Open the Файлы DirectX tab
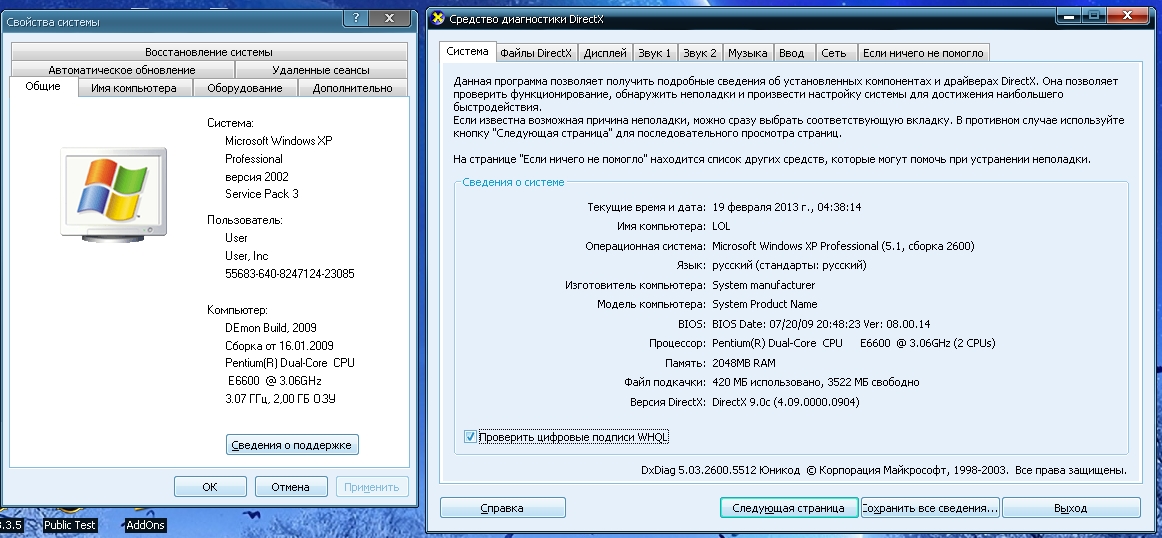Screen dimensions: 1162x538 pos(536,53)
